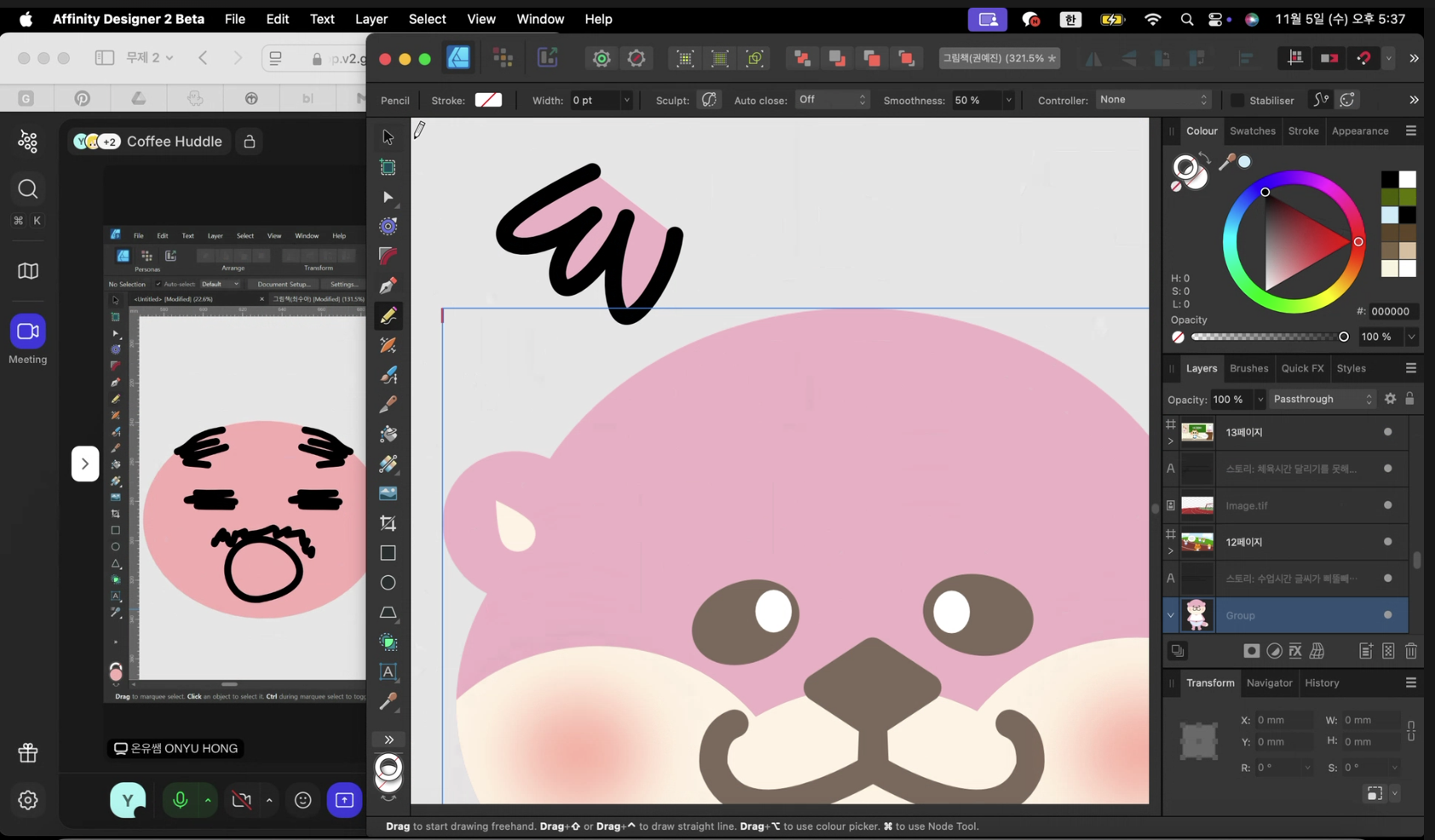Click the colour Opacity slider
The width and height of the screenshot is (1435, 840).
pos(1268,337)
